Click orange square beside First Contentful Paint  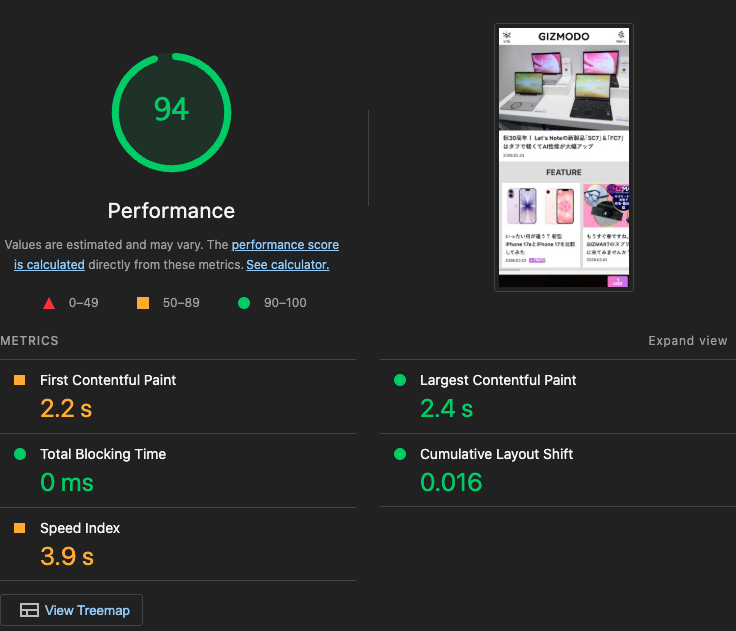[x=20, y=380]
